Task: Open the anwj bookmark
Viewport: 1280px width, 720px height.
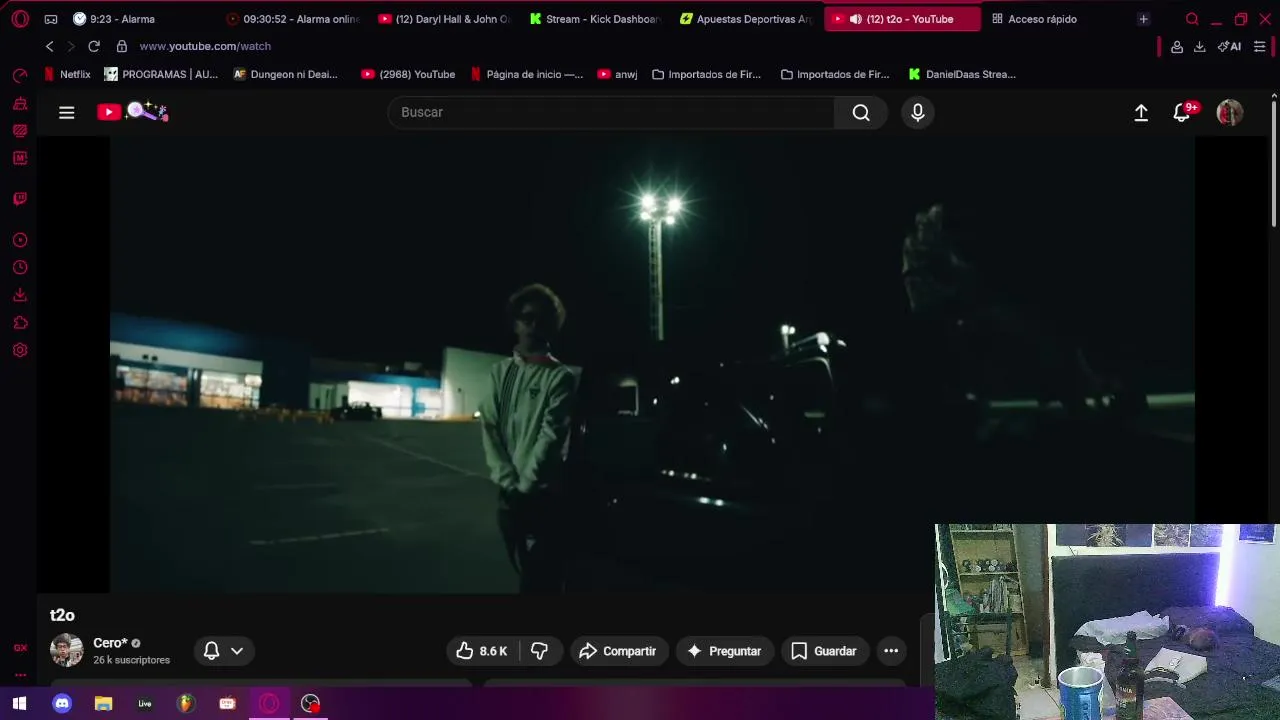Action: click(x=617, y=74)
